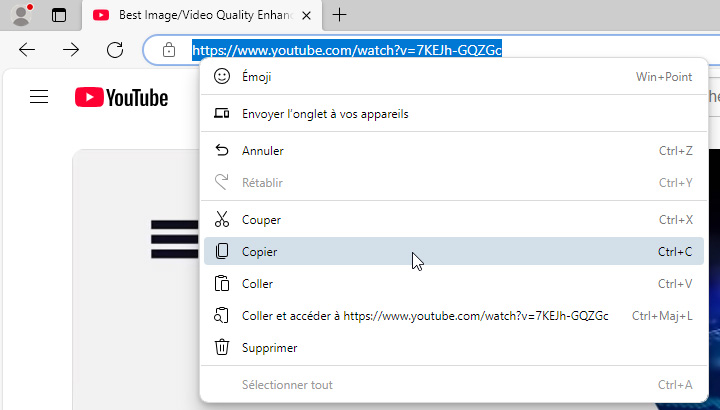Click the Ctrl+Maj+L shortcut text
Screen dimensions: 720x410
[662, 316]
